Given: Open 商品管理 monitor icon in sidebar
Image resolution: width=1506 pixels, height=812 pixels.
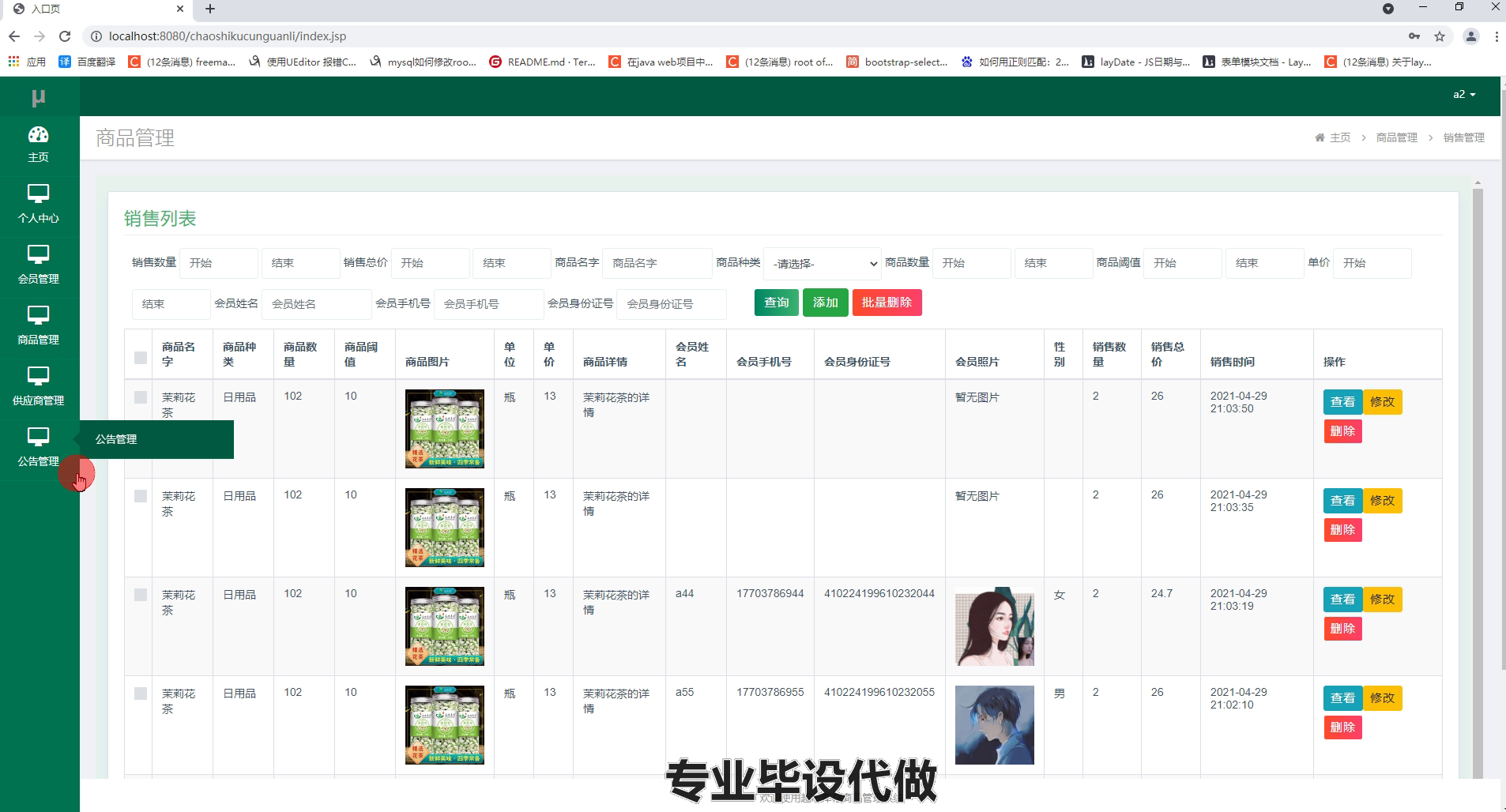Looking at the screenshot, I should click(x=38, y=315).
